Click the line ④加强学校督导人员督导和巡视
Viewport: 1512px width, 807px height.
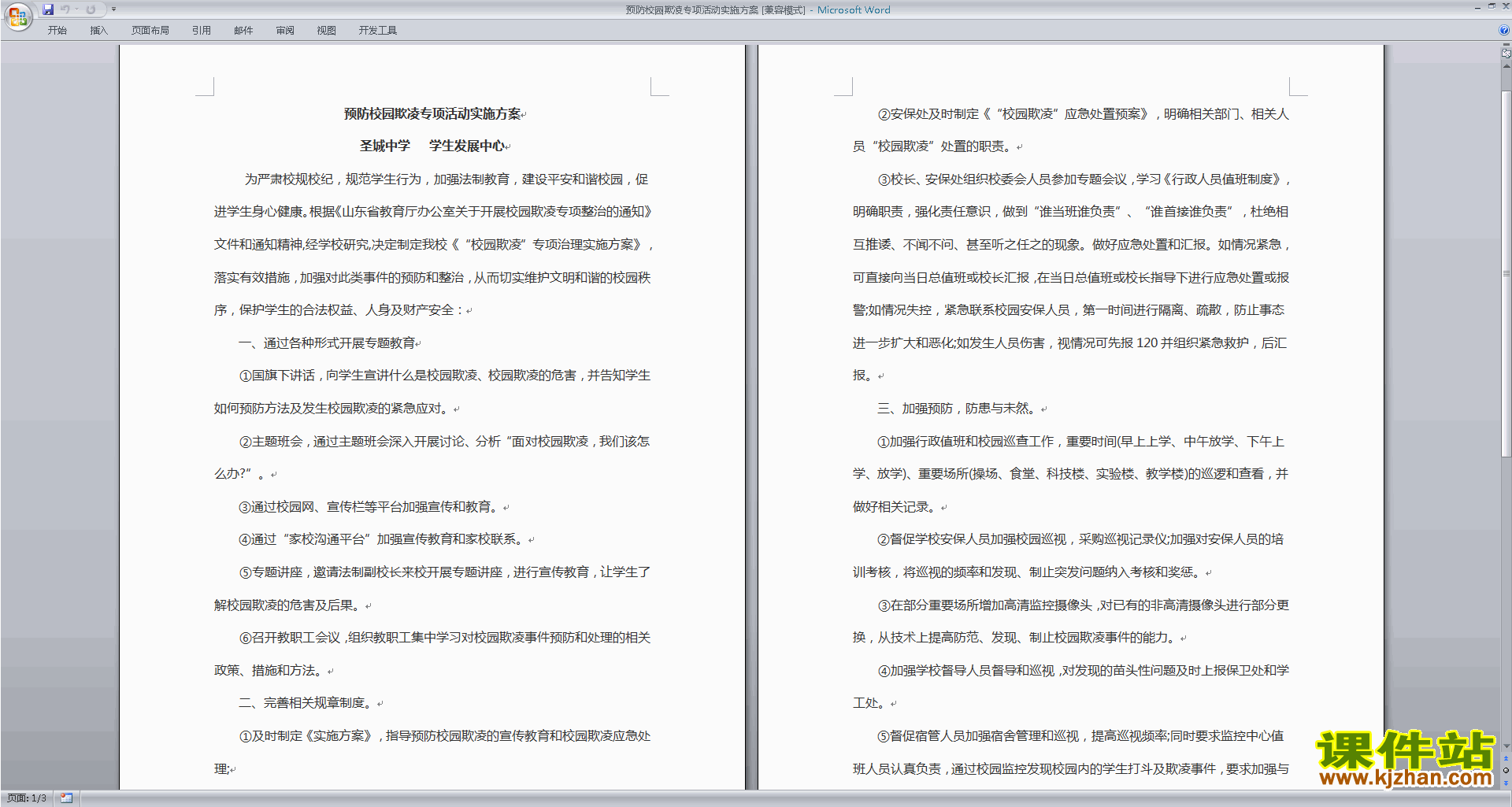pos(1084,671)
